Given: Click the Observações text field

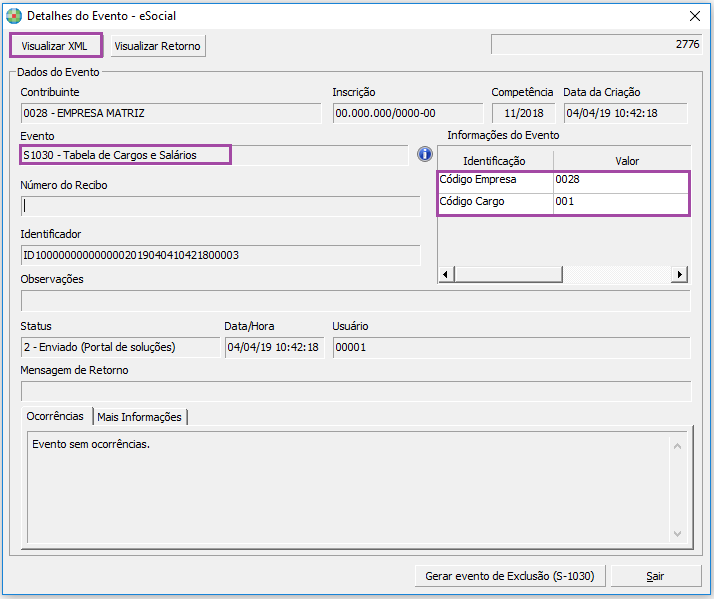Looking at the screenshot, I should (355, 300).
